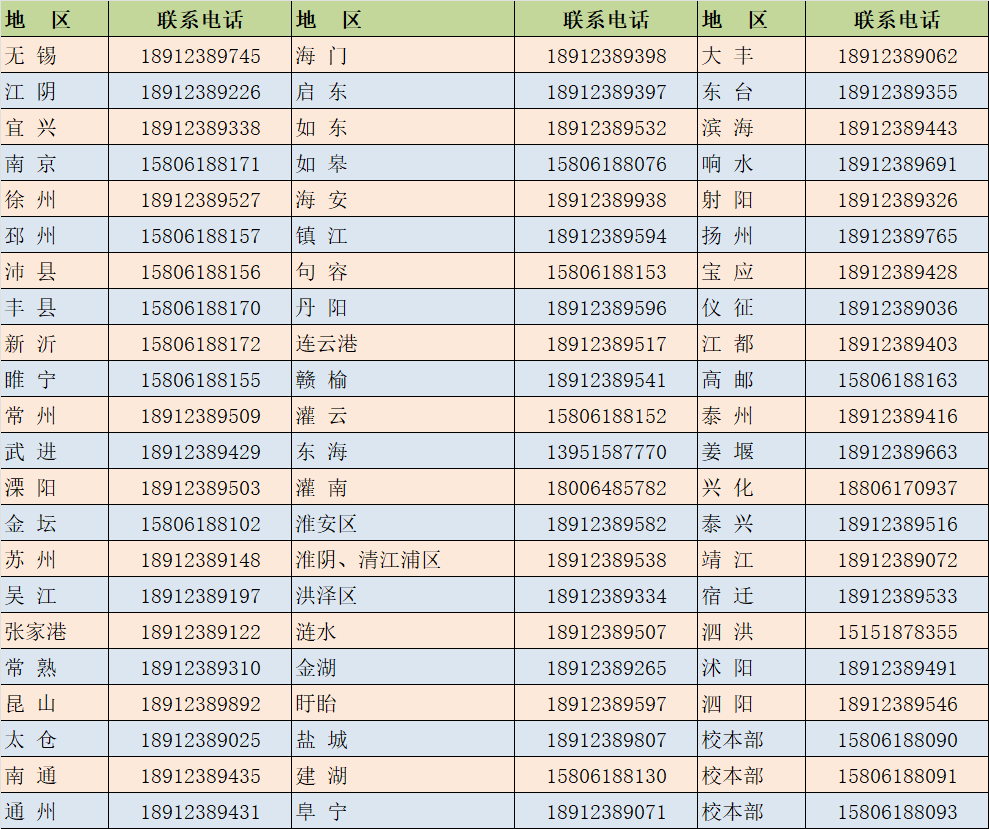This screenshot has height=829, width=989.
Task: Select phone number 18912389062 for 大丰
Action: pyautogui.click(x=897, y=56)
